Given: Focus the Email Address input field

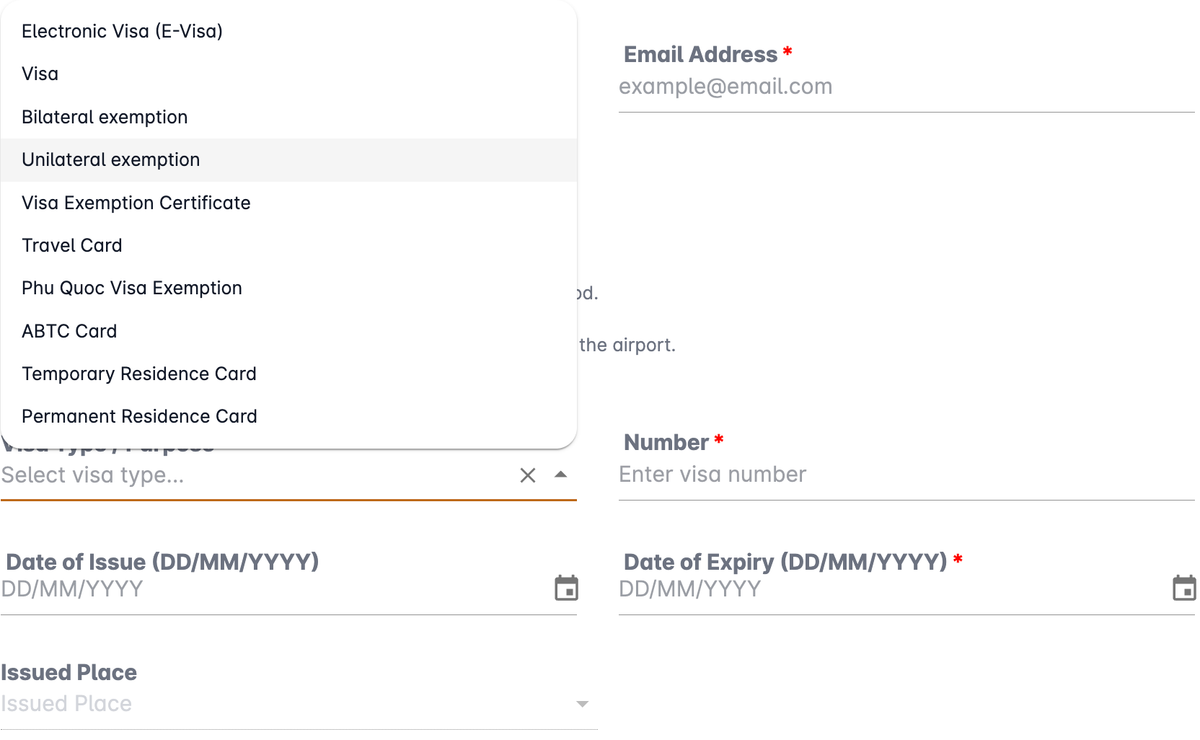Looking at the screenshot, I should point(906,87).
